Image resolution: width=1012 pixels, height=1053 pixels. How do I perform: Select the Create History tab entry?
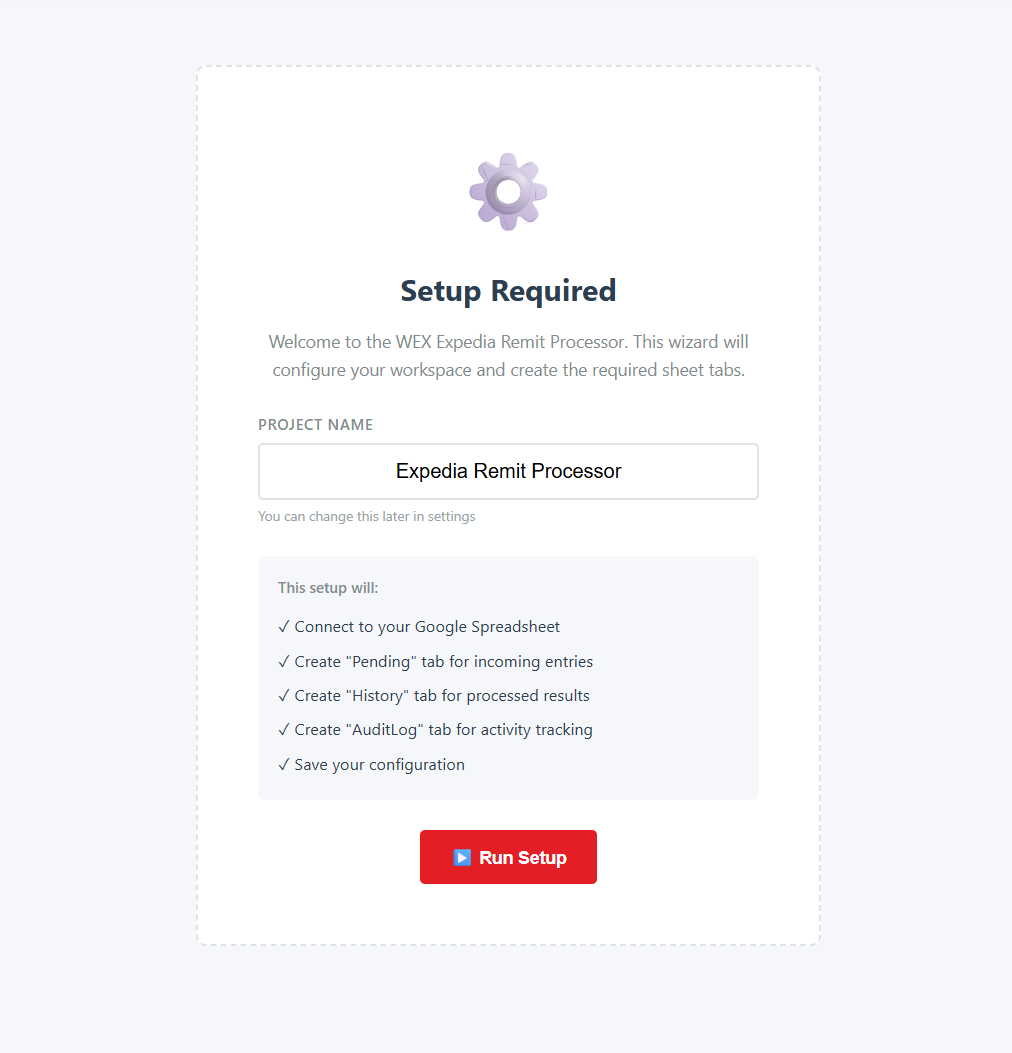pos(442,695)
